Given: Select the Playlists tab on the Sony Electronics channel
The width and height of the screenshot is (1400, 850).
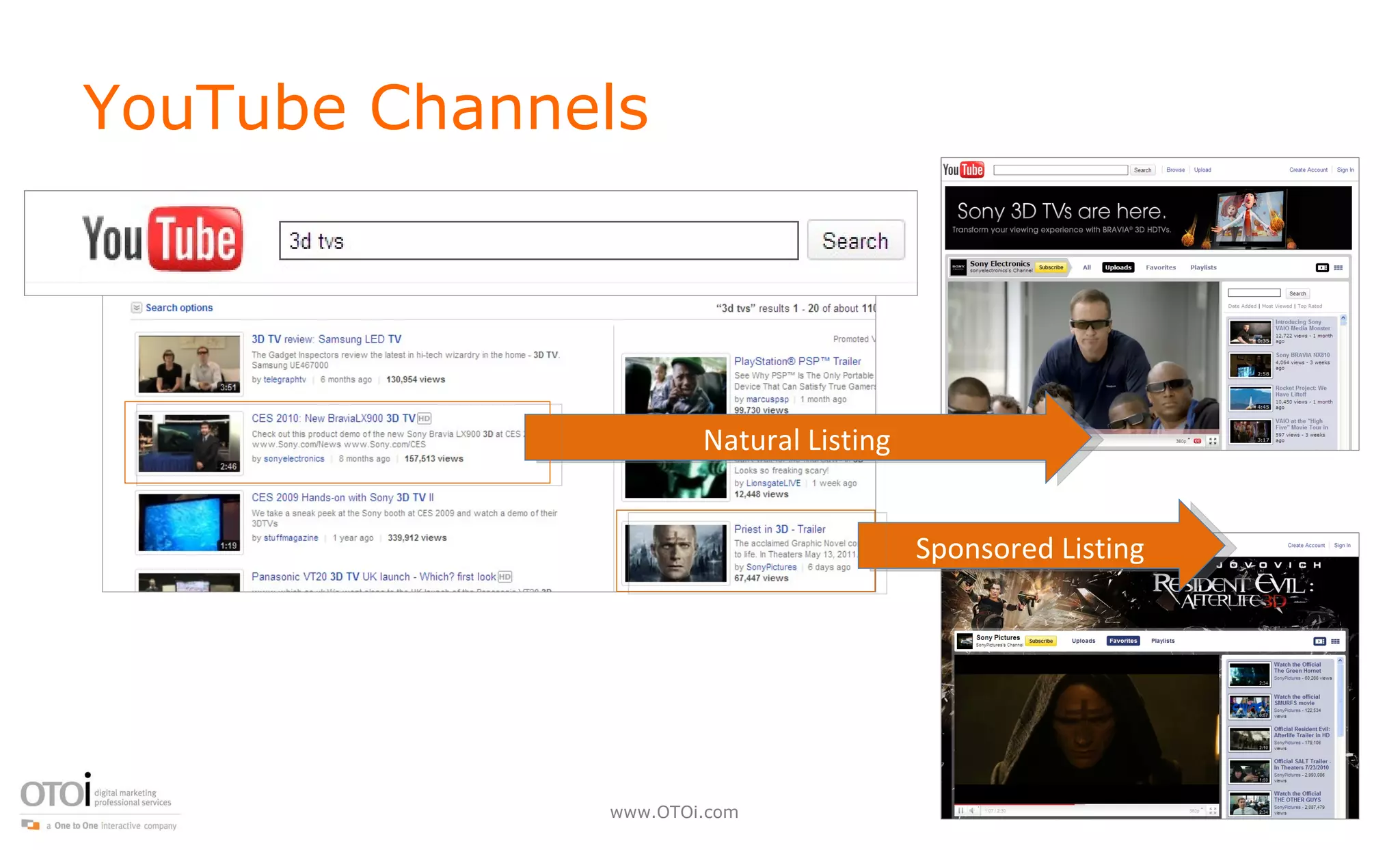Looking at the screenshot, I should click(x=1203, y=267).
